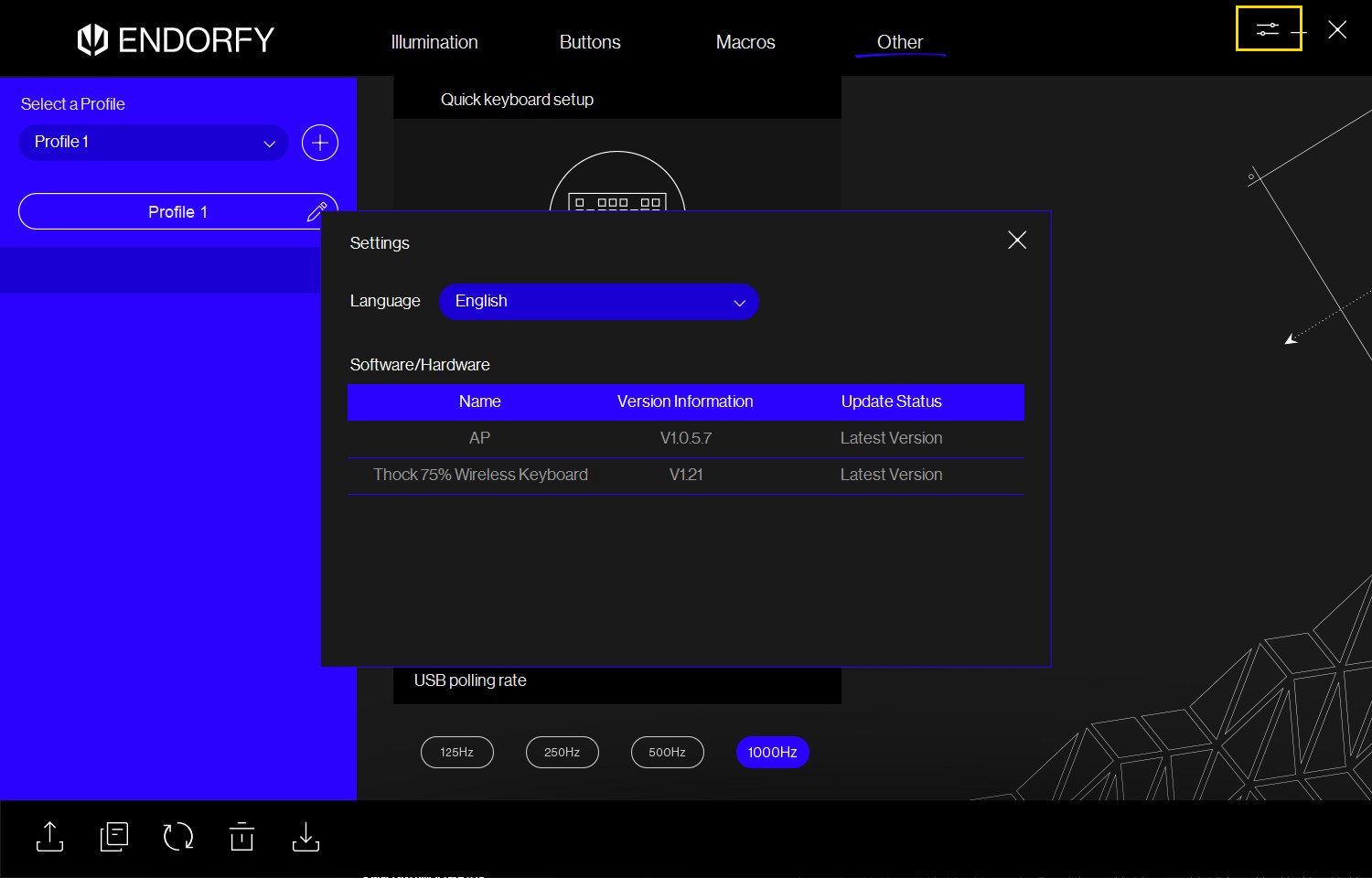Click the Quick keyboard setup heading
This screenshot has height=878, width=1372.
517,100
